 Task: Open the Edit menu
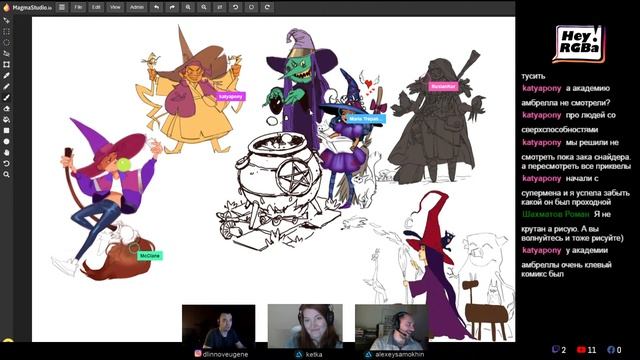(96, 7)
